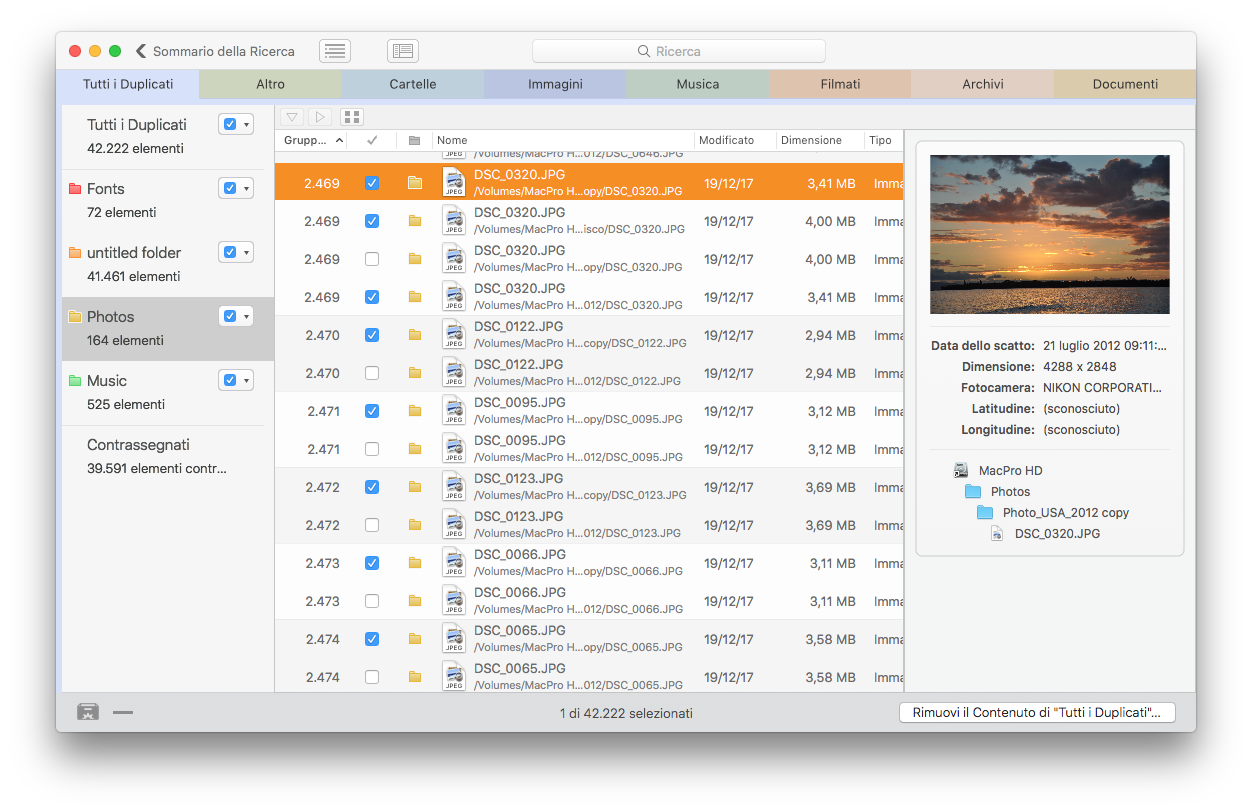Uncheck the selected DSC_0320.JPG duplicate
Image resolution: width=1252 pixels, height=812 pixels.
pos(371,182)
